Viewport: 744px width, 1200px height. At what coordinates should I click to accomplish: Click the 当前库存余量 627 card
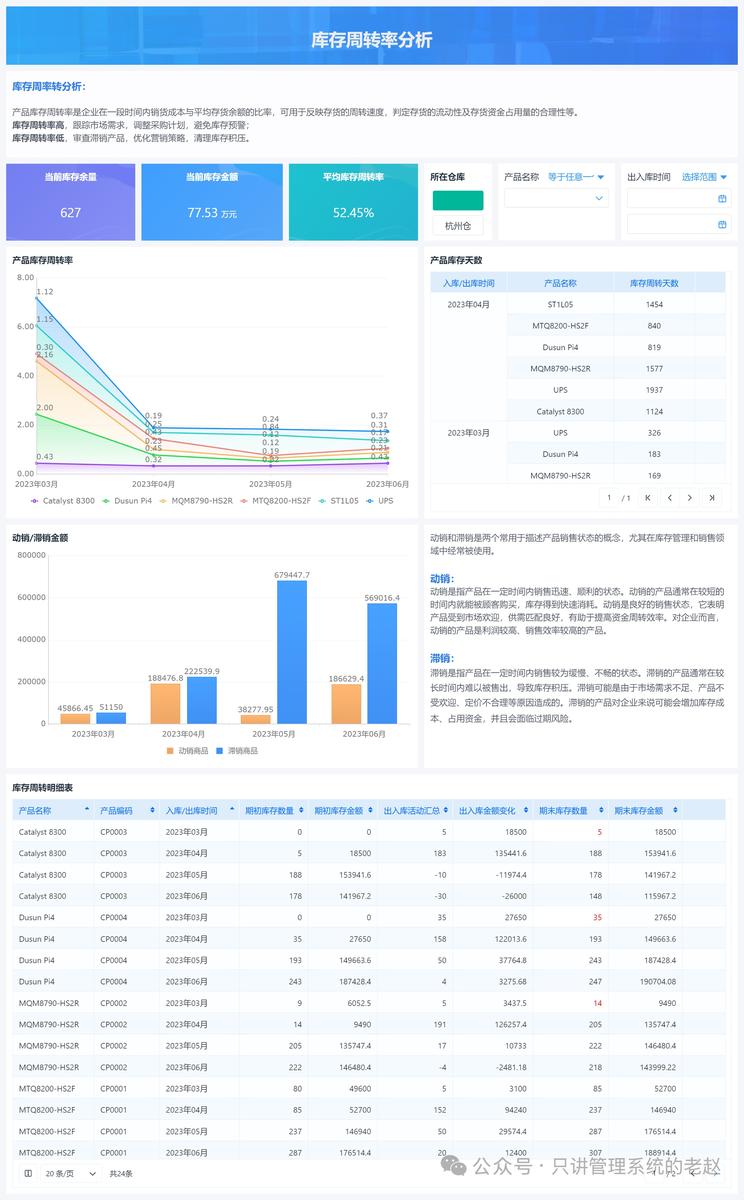point(70,201)
